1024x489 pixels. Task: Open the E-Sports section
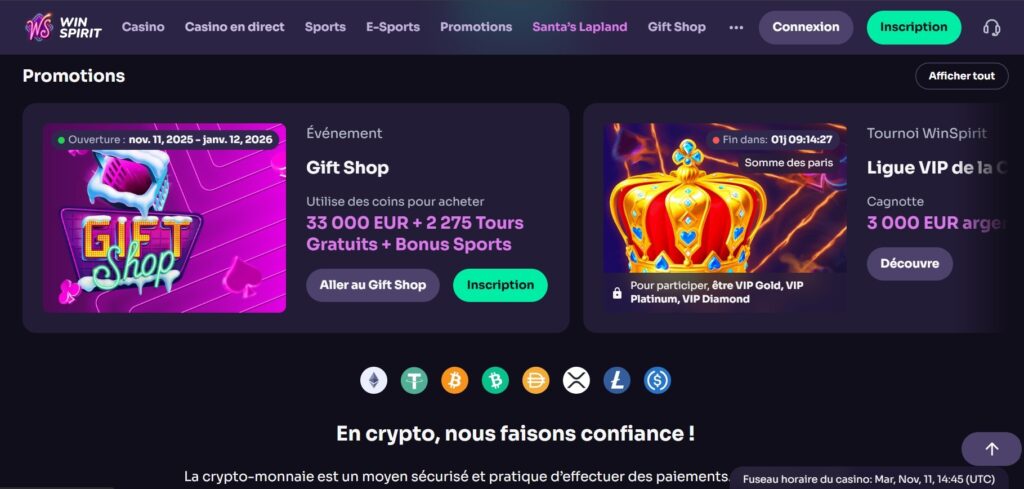(x=392, y=27)
